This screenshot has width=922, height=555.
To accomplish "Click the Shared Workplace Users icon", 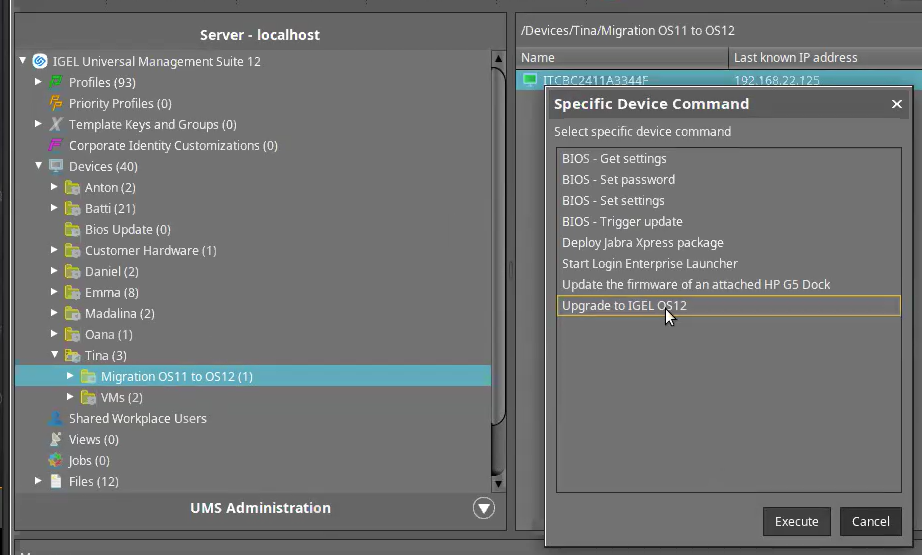I will coord(56,419).
